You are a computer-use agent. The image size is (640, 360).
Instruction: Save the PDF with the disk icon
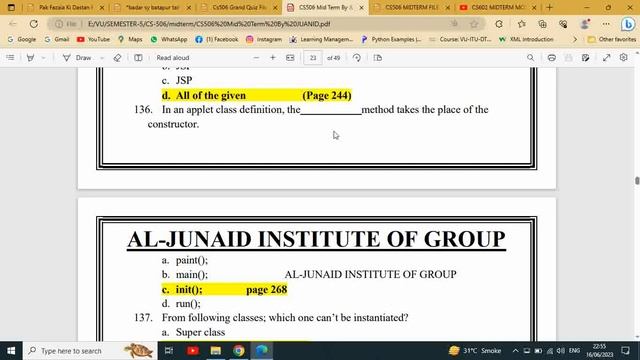(x=569, y=58)
